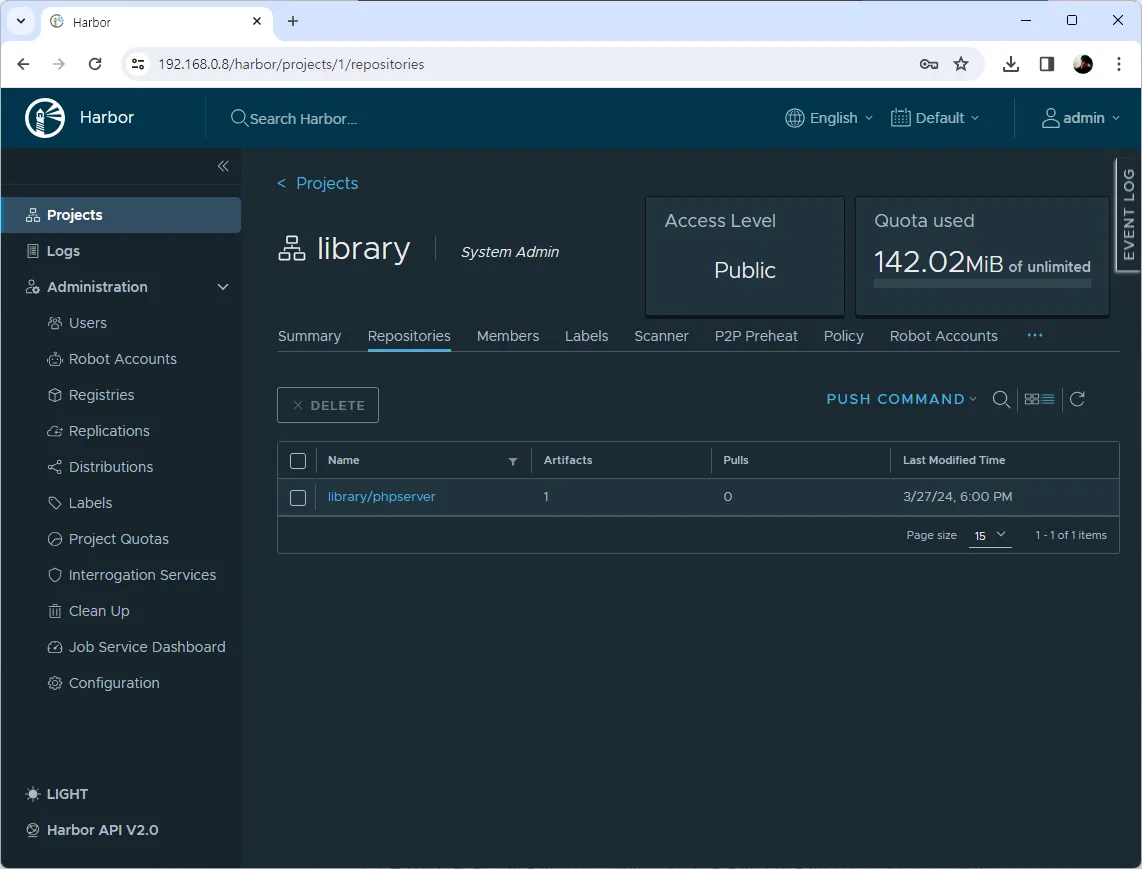Click the browser address bar URL
Viewport: 1142px width, 869px height.
(291, 64)
